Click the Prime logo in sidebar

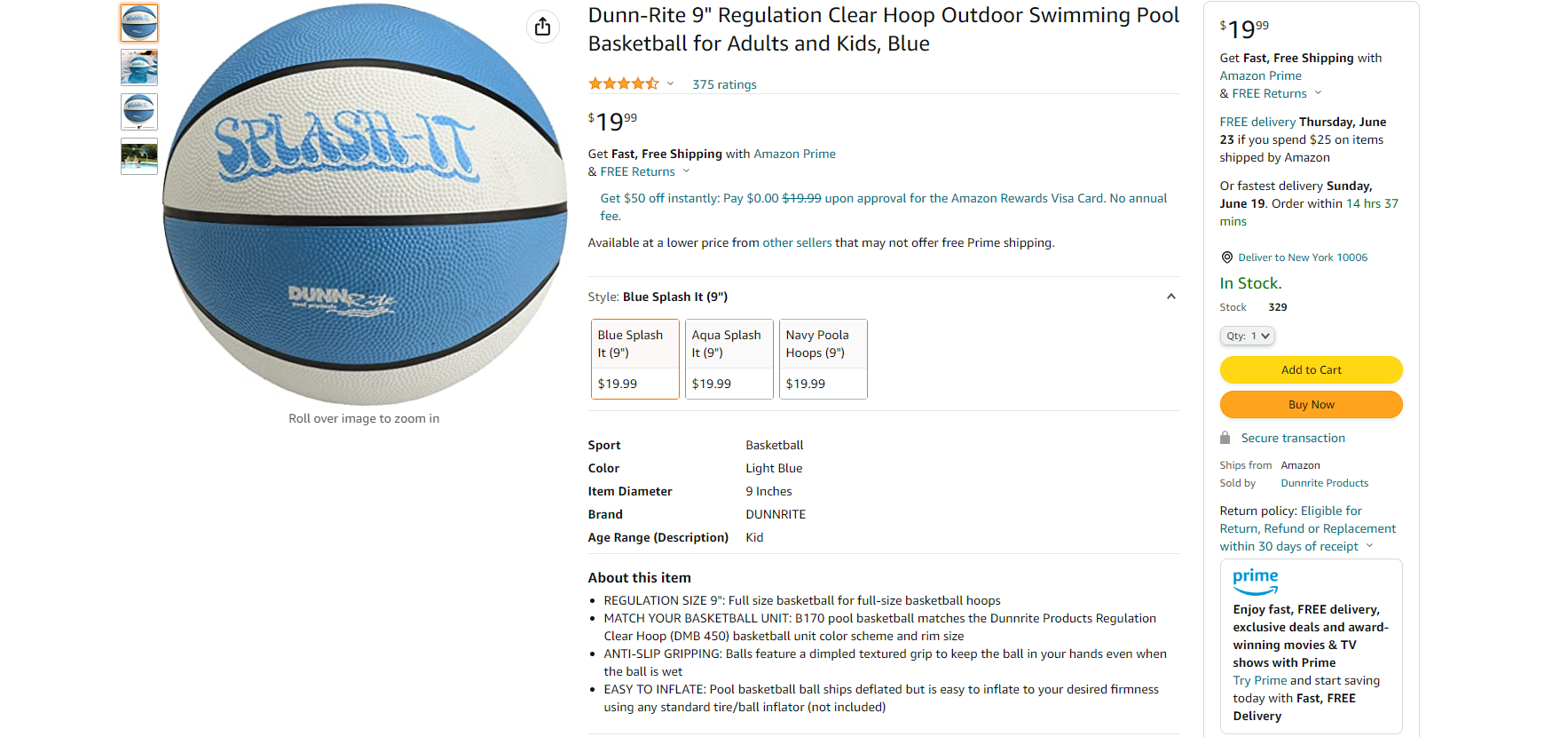point(1256,582)
